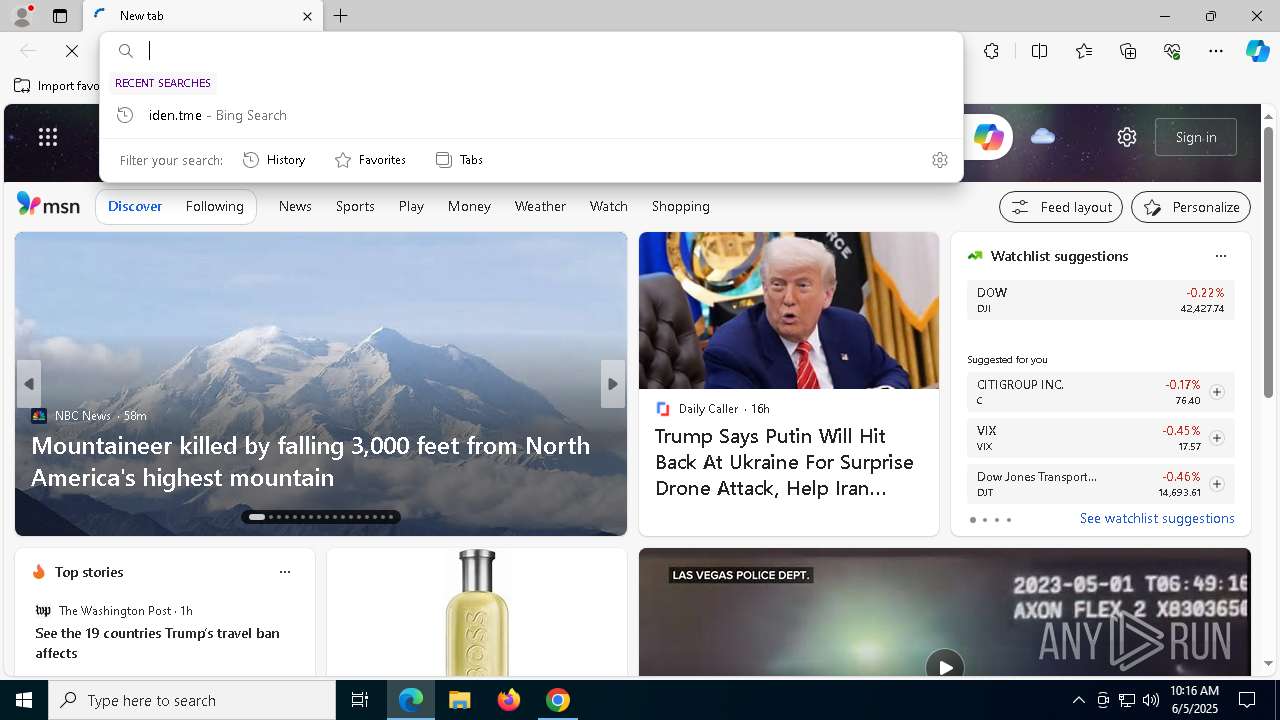The height and width of the screenshot is (720, 1280).
Task: Open the News tab
Action: pos(295,206)
